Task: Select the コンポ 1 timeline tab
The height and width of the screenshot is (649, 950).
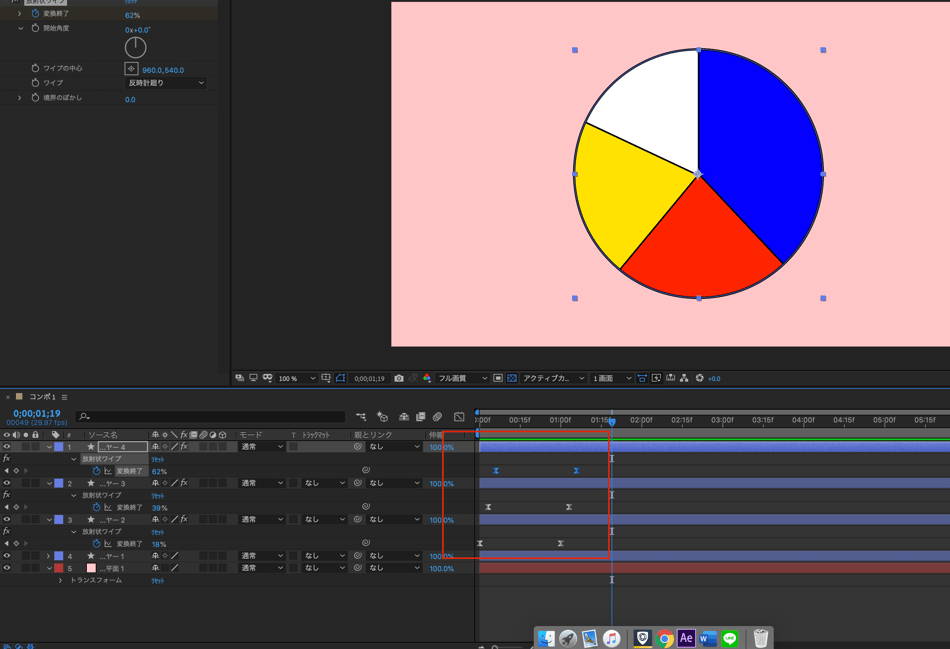Action: 42,397
